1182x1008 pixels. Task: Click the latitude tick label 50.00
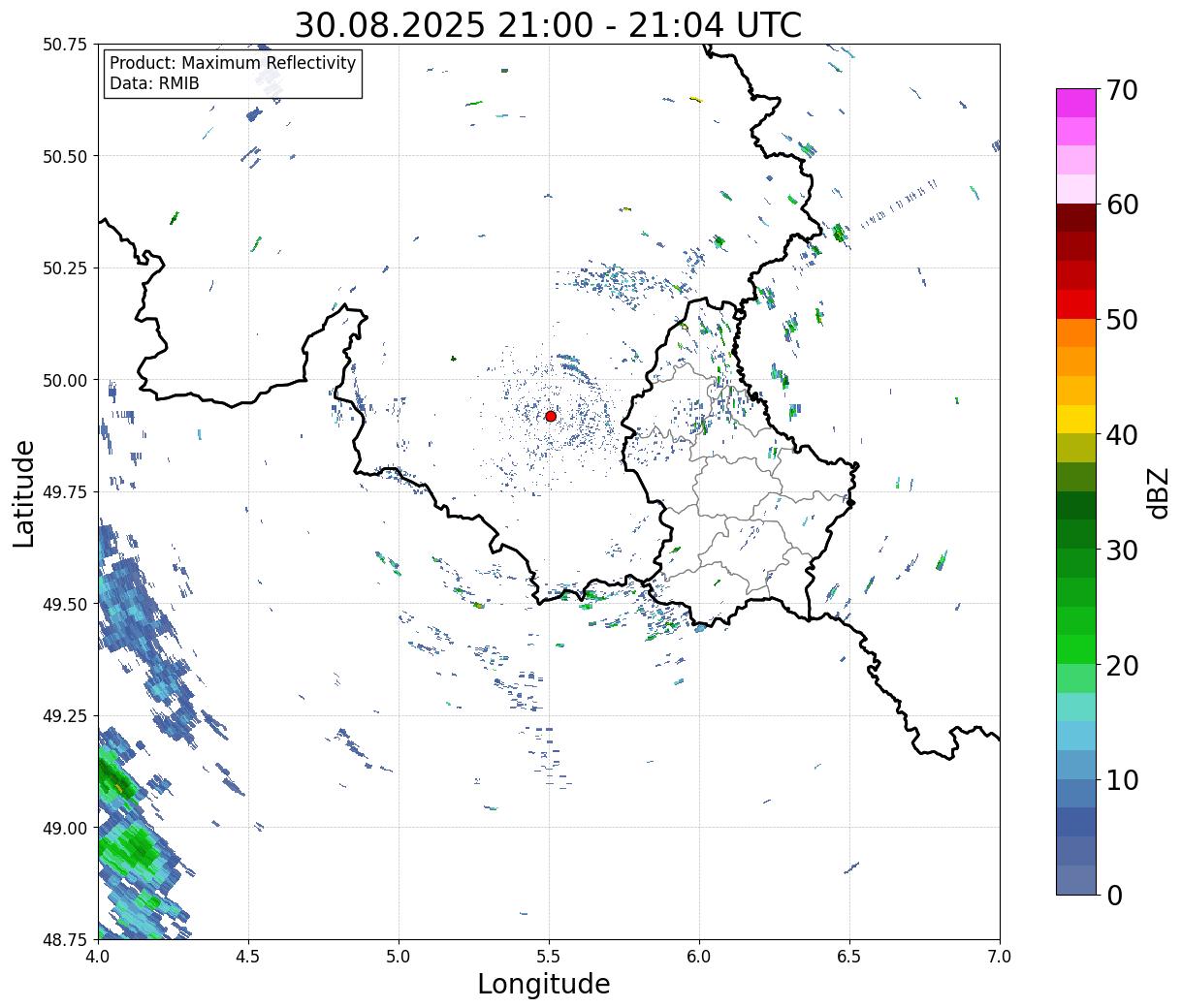65,380
